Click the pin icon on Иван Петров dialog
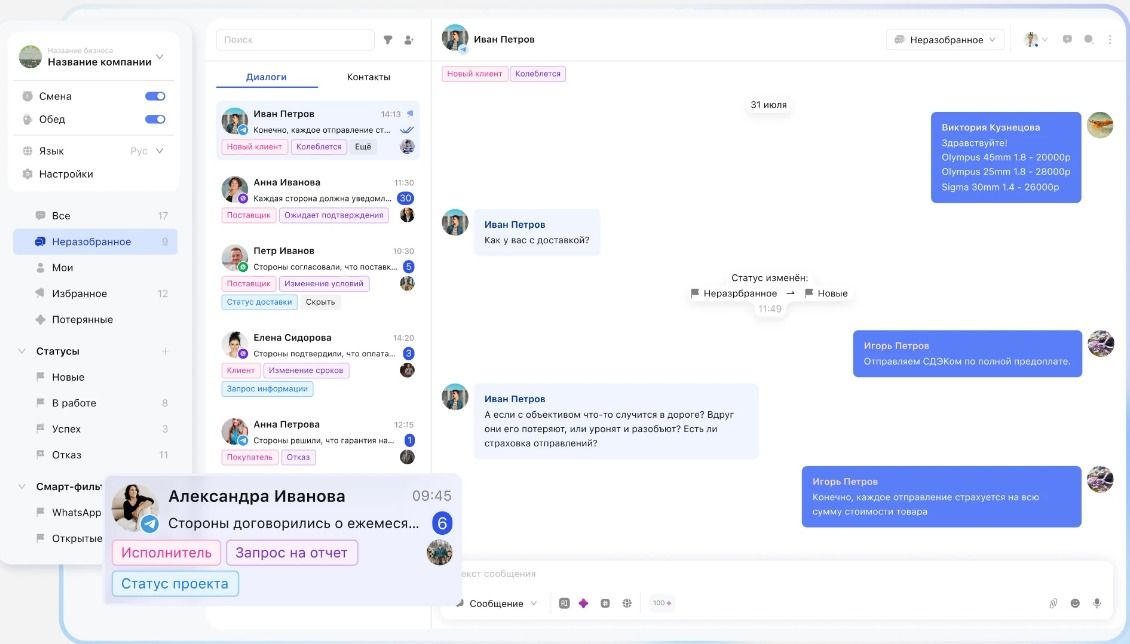This screenshot has width=1130, height=644. (x=410, y=113)
